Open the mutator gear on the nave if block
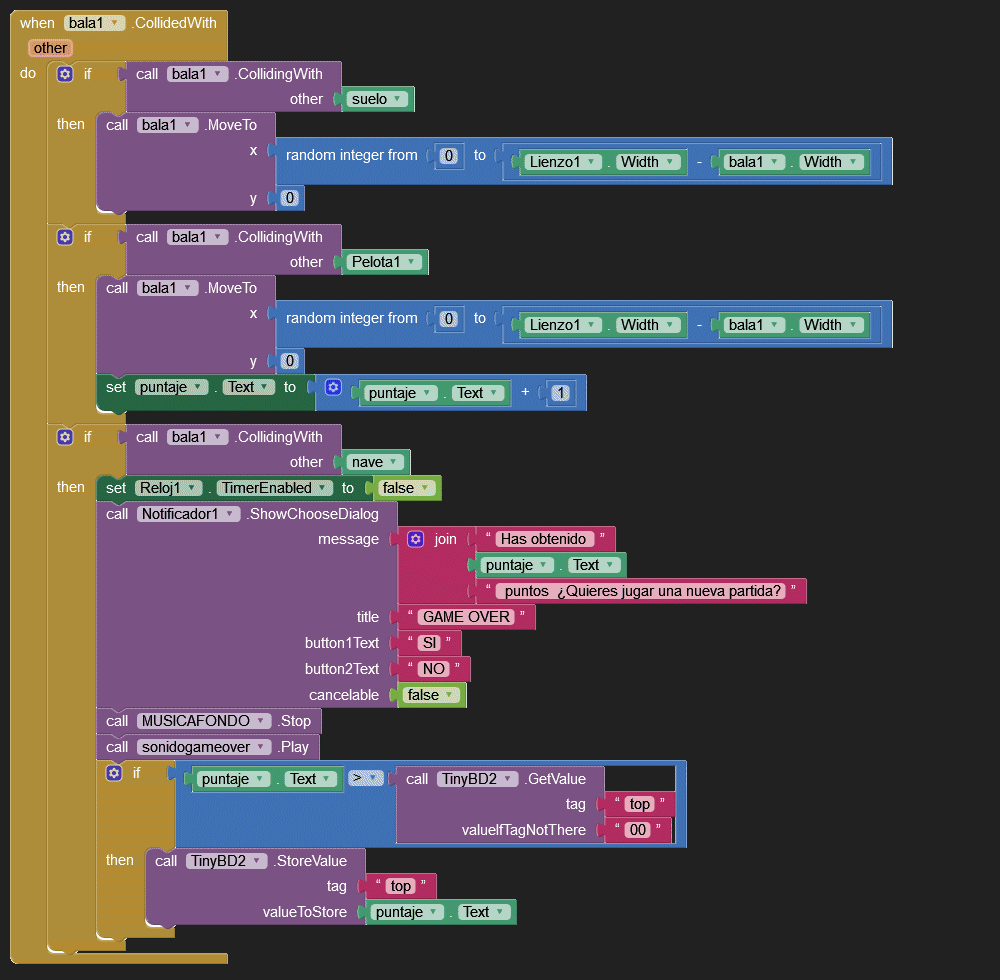1000x980 pixels. [65, 437]
